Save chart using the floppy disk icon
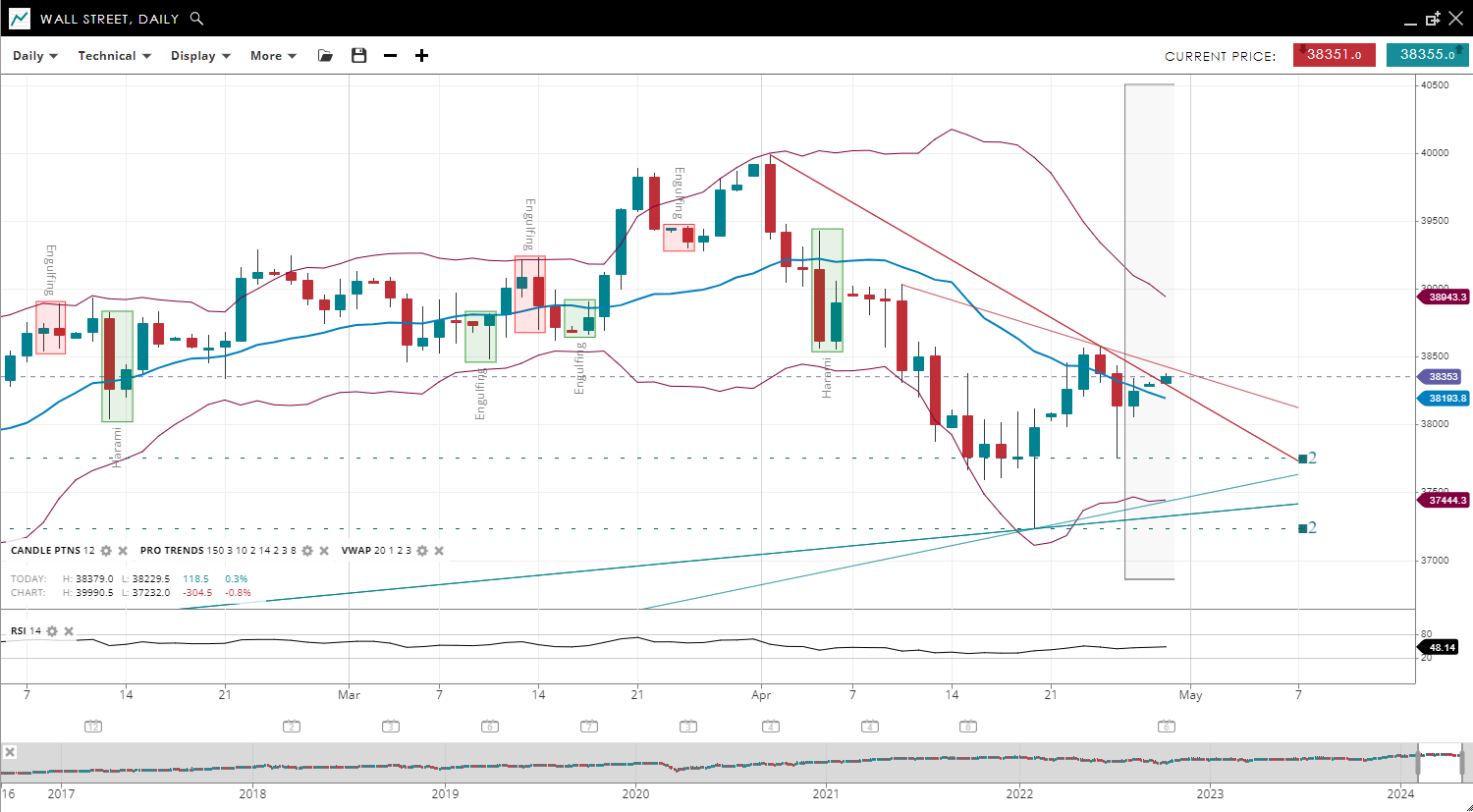1473x812 pixels. pyautogui.click(x=358, y=56)
